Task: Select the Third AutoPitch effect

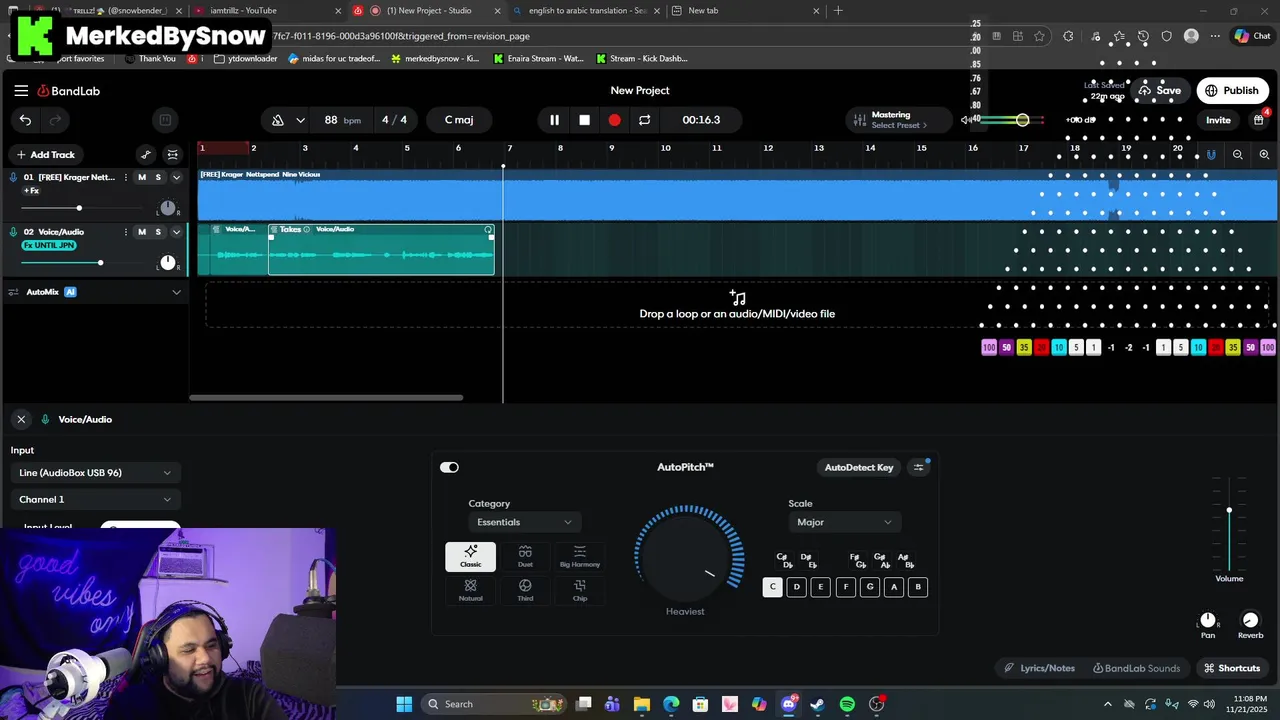Action: [525, 590]
